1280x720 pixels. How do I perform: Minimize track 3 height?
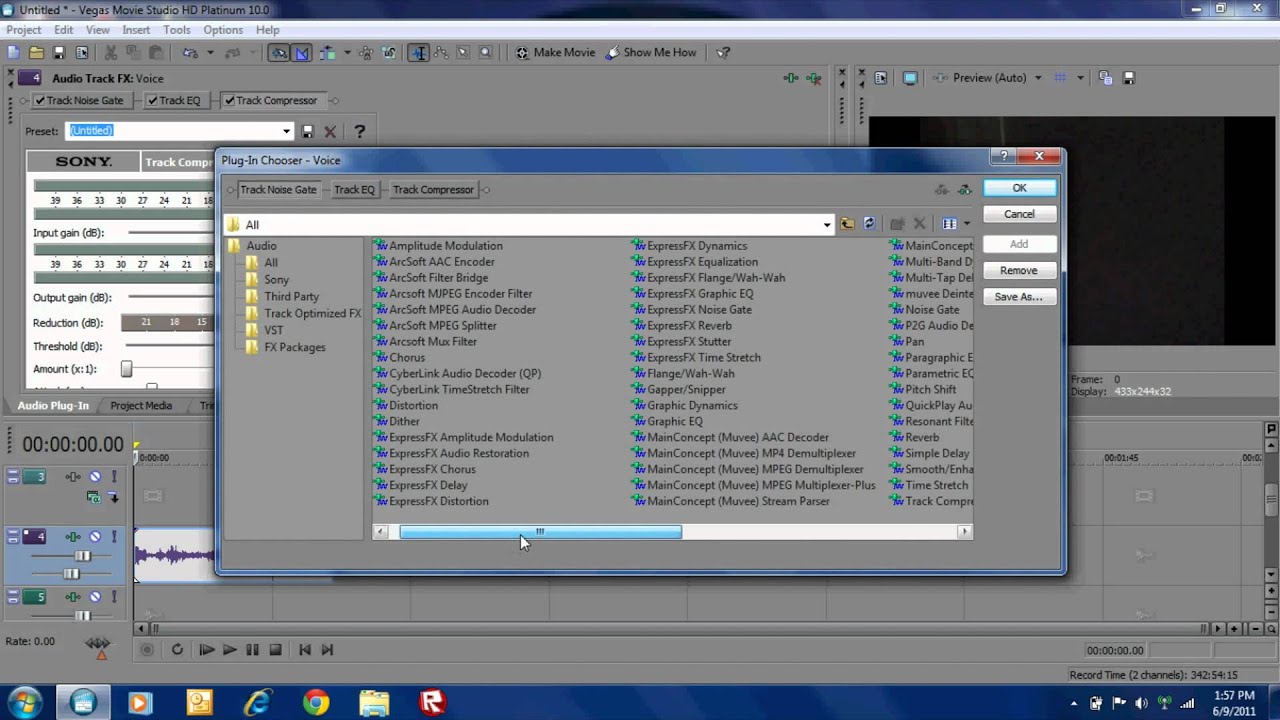pos(13,471)
